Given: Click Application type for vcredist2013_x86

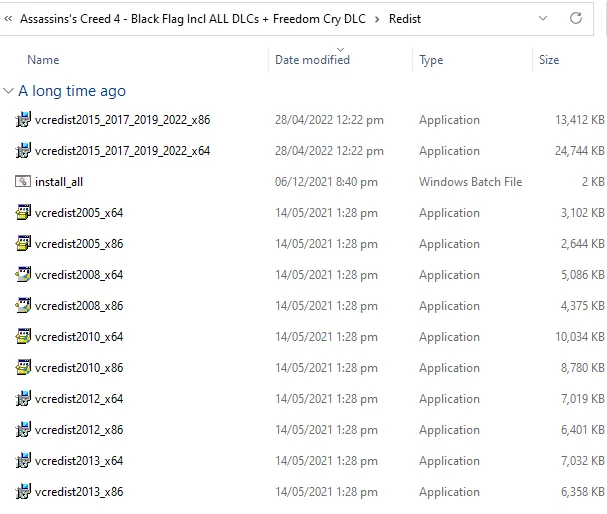Looking at the screenshot, I should (x=449, y=492).
